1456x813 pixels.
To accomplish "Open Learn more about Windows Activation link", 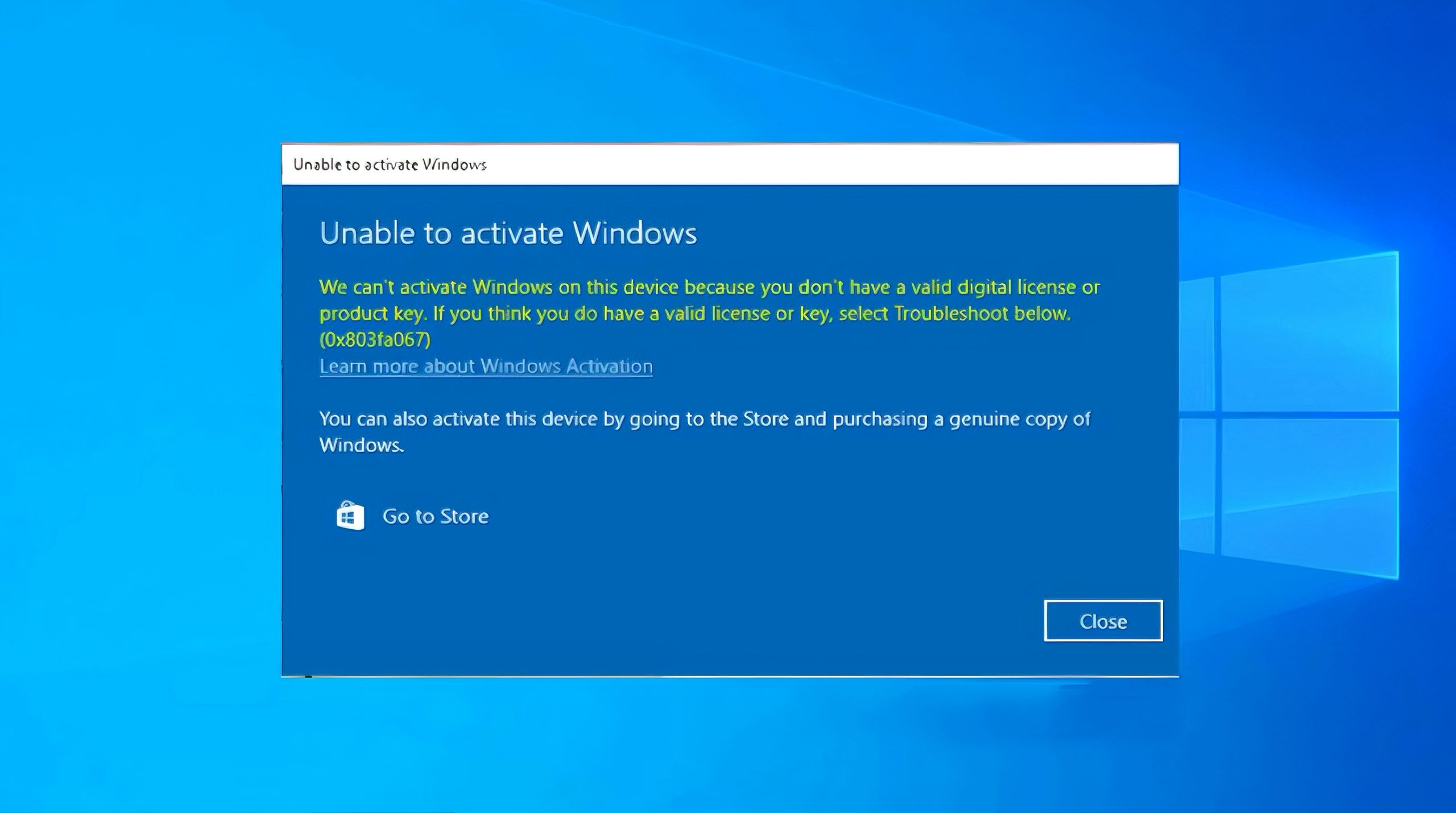I will click(x=486, y=366).
